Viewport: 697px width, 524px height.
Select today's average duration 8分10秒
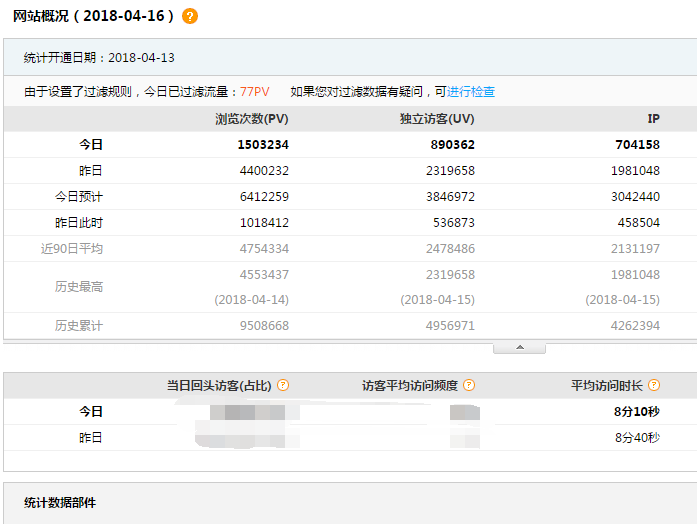(x=637, y=411)
